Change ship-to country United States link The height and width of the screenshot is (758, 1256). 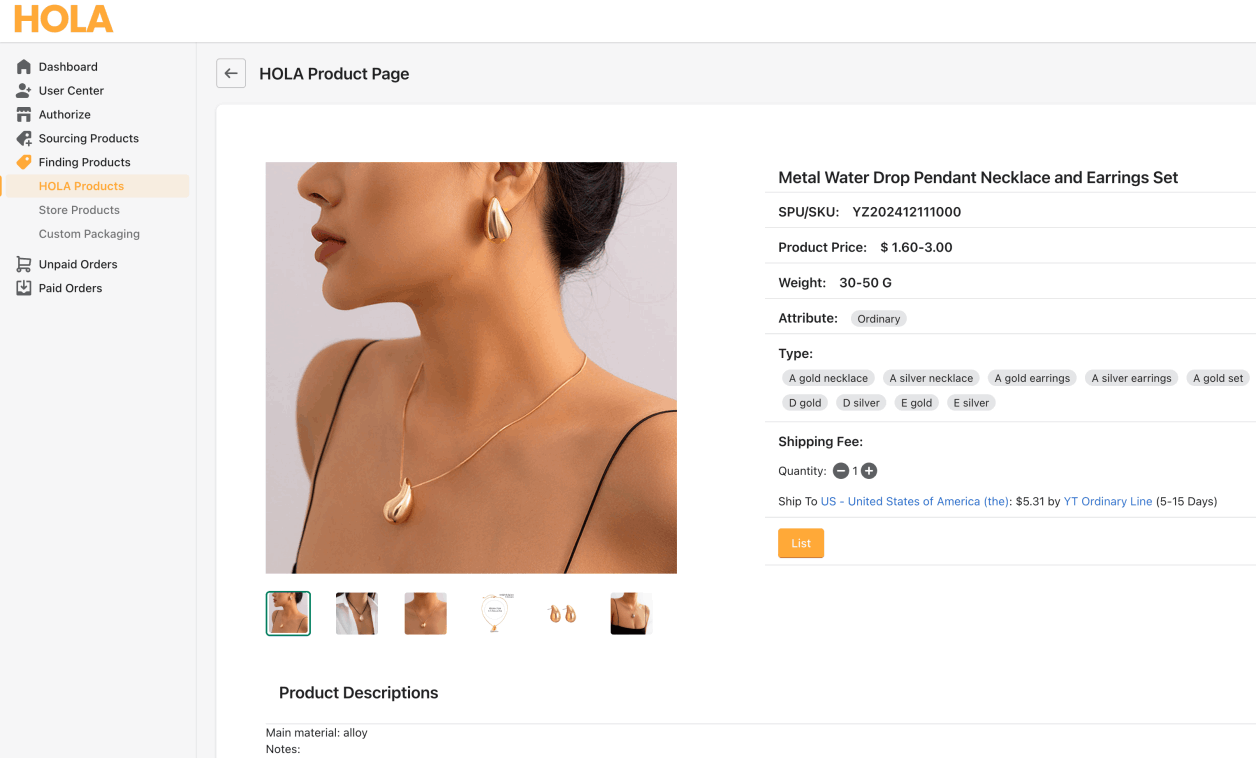(x=914, y=501)
